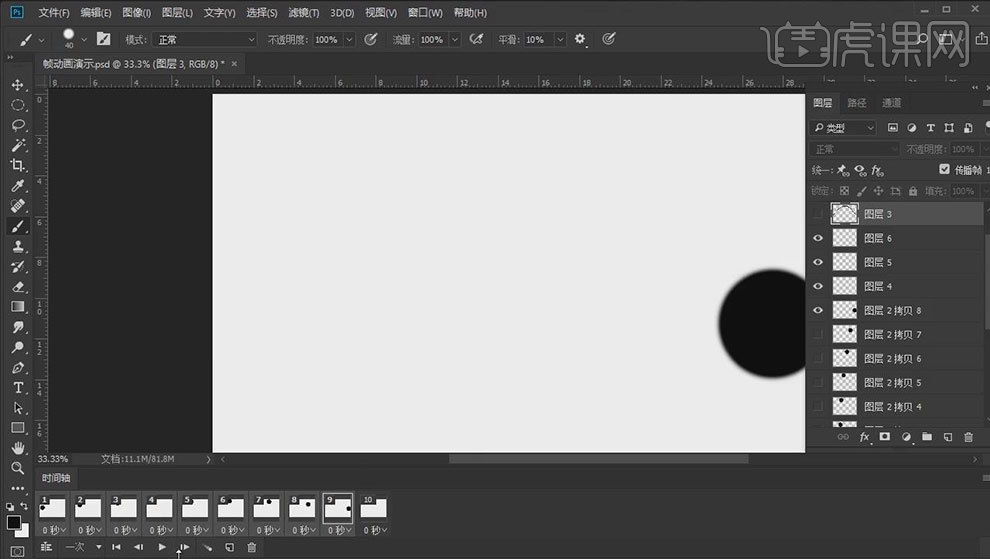
Task: Toggle pressure for opacity button
Action: coord(371,39)
